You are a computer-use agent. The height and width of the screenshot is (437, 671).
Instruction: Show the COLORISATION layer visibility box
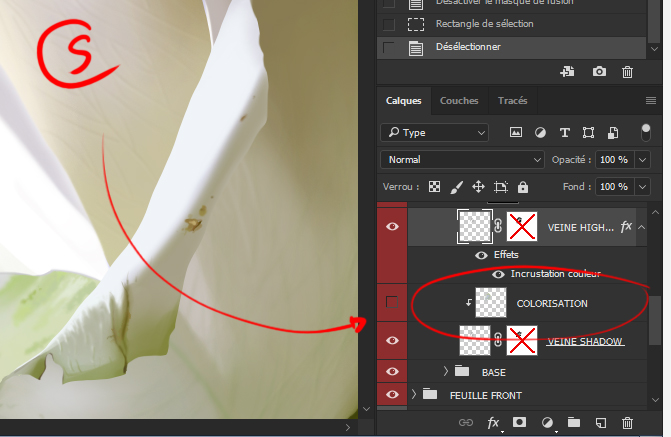coord(392,302)
